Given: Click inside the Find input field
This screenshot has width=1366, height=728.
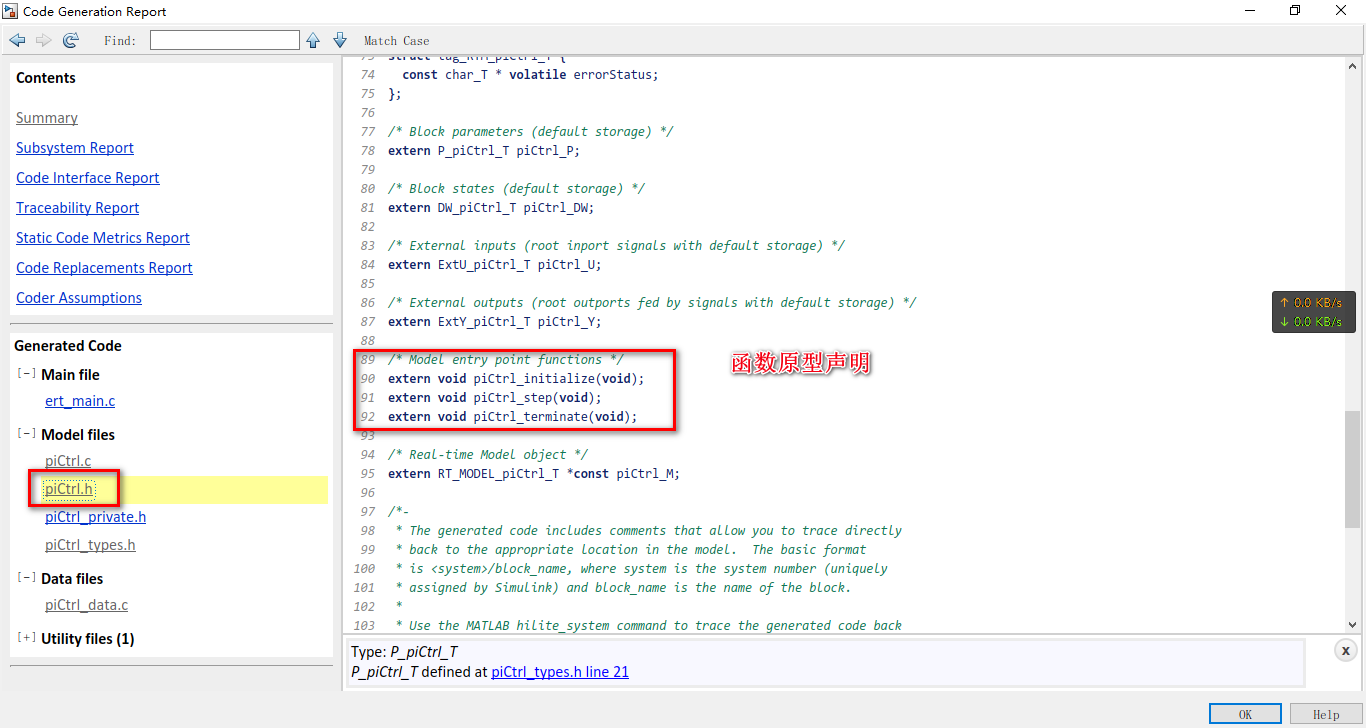Looking at the screenshot, I should (224, 40).
